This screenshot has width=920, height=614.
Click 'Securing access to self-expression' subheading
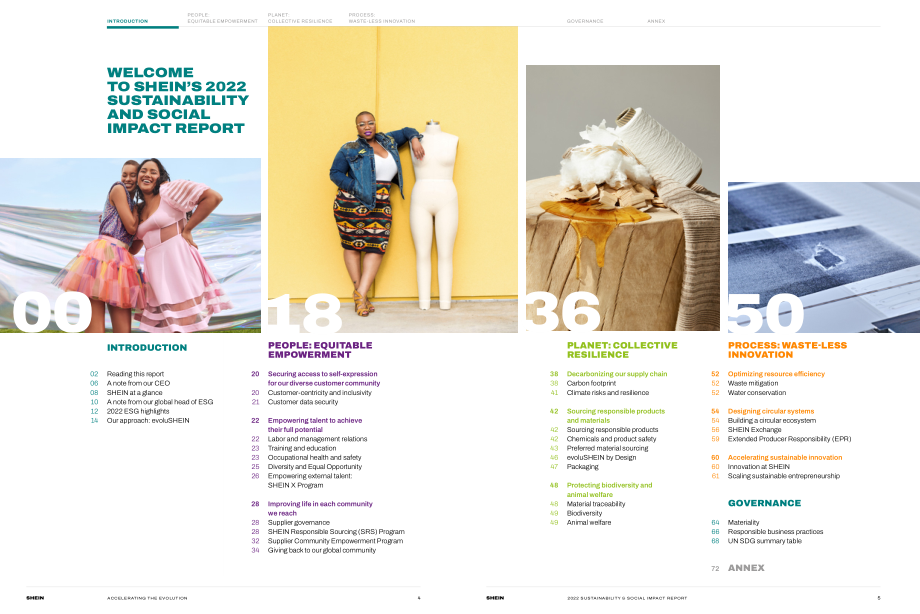323,374
